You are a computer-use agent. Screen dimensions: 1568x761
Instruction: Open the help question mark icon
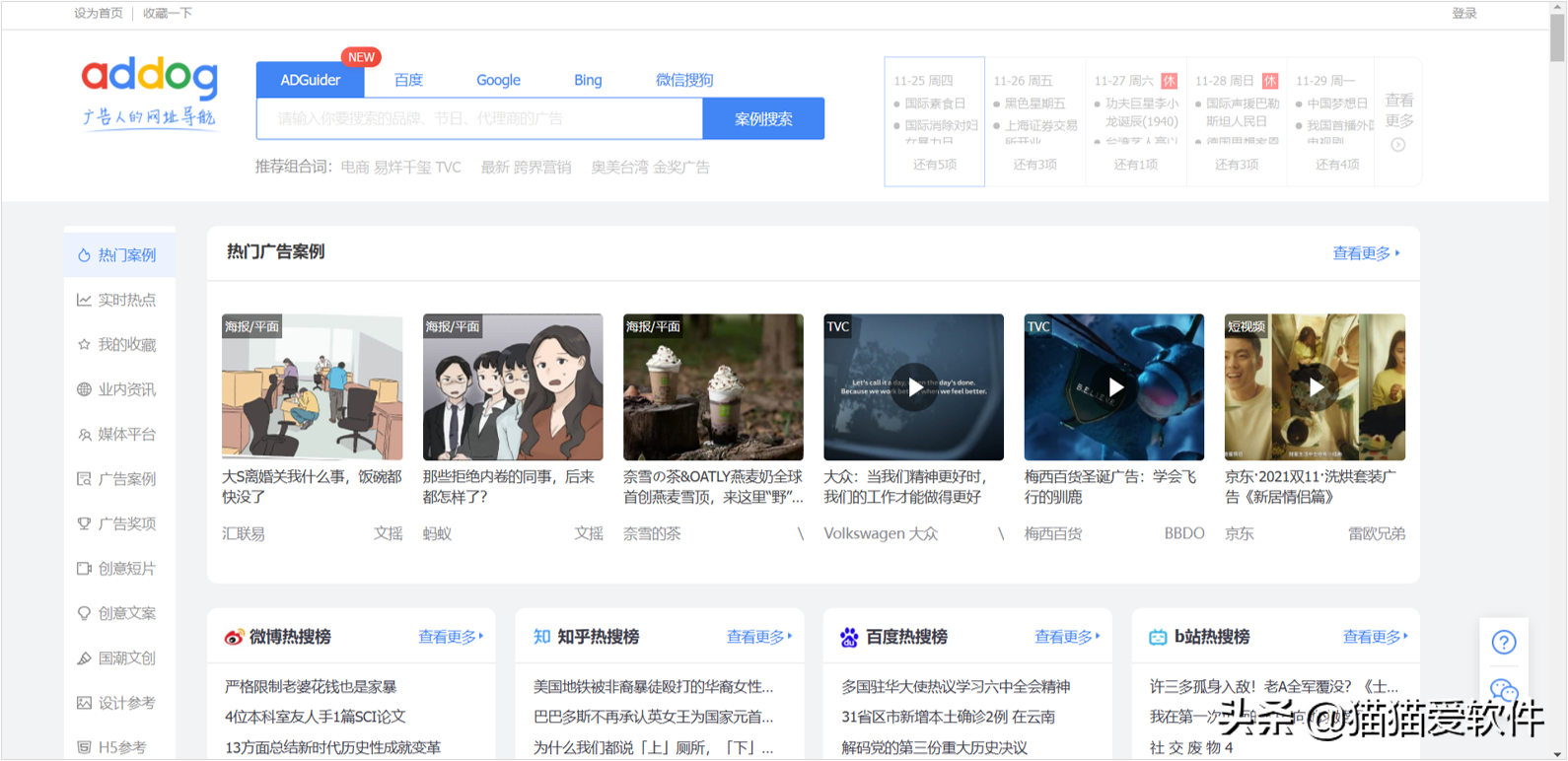pos(1504,643)
